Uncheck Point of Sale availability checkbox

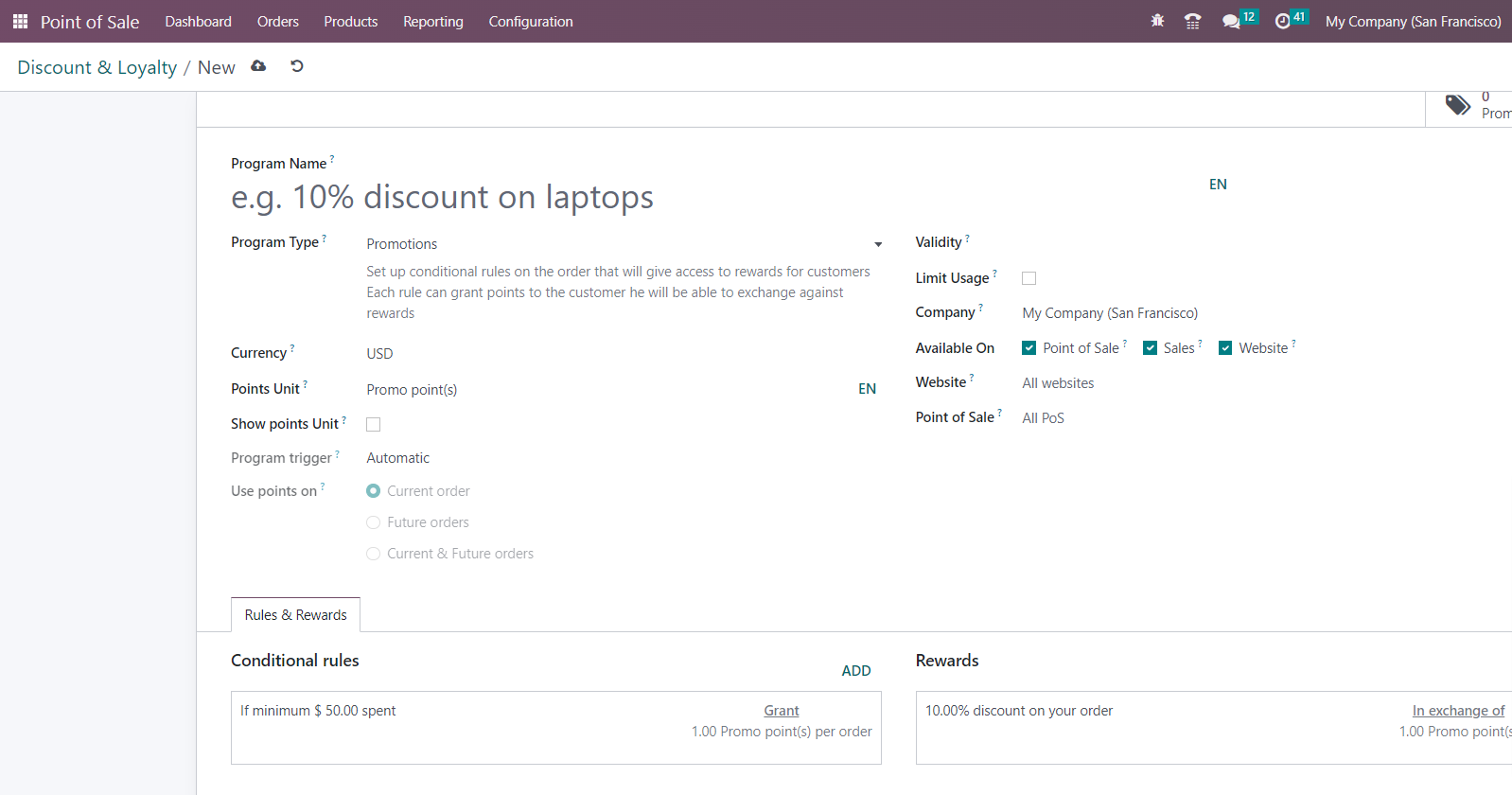pos(1029,348)
